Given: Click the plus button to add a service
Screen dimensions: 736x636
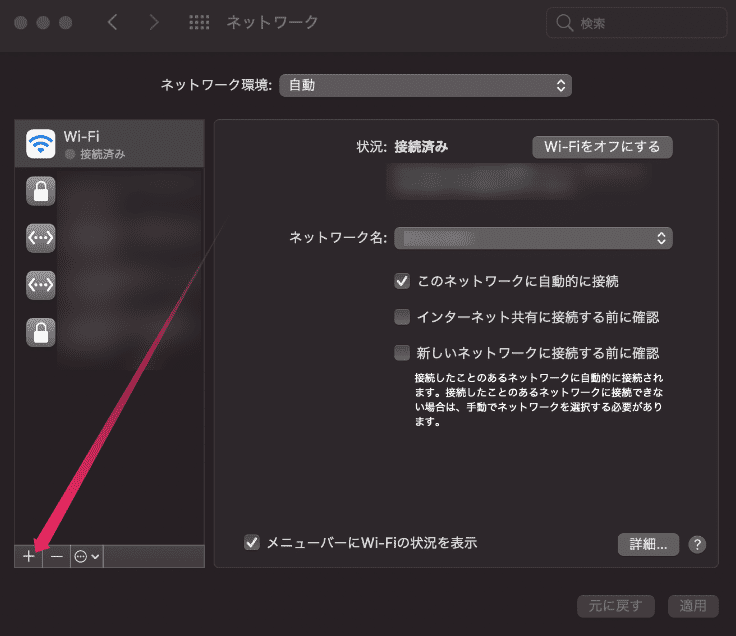Looking at the screenshot, I should pyautogui.click(x=29, y=556).
